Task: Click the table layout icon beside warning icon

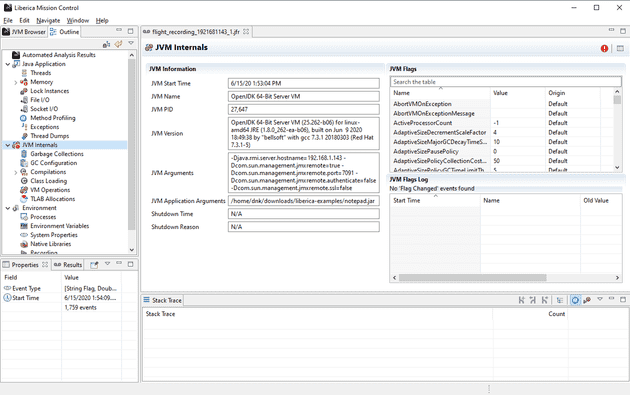Action: click(620, 48)
